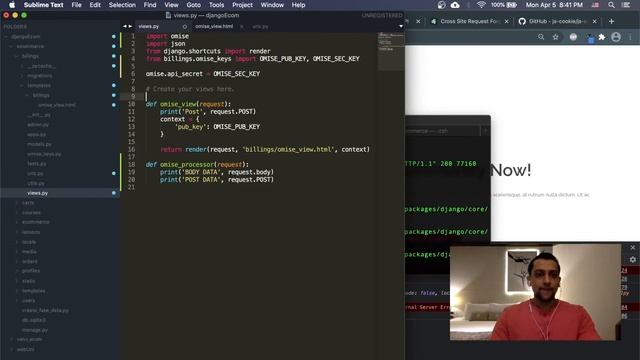Open omise_keys.py in the sidebar
Viewport: 640px width, 360px height.
tap(44, 154)
